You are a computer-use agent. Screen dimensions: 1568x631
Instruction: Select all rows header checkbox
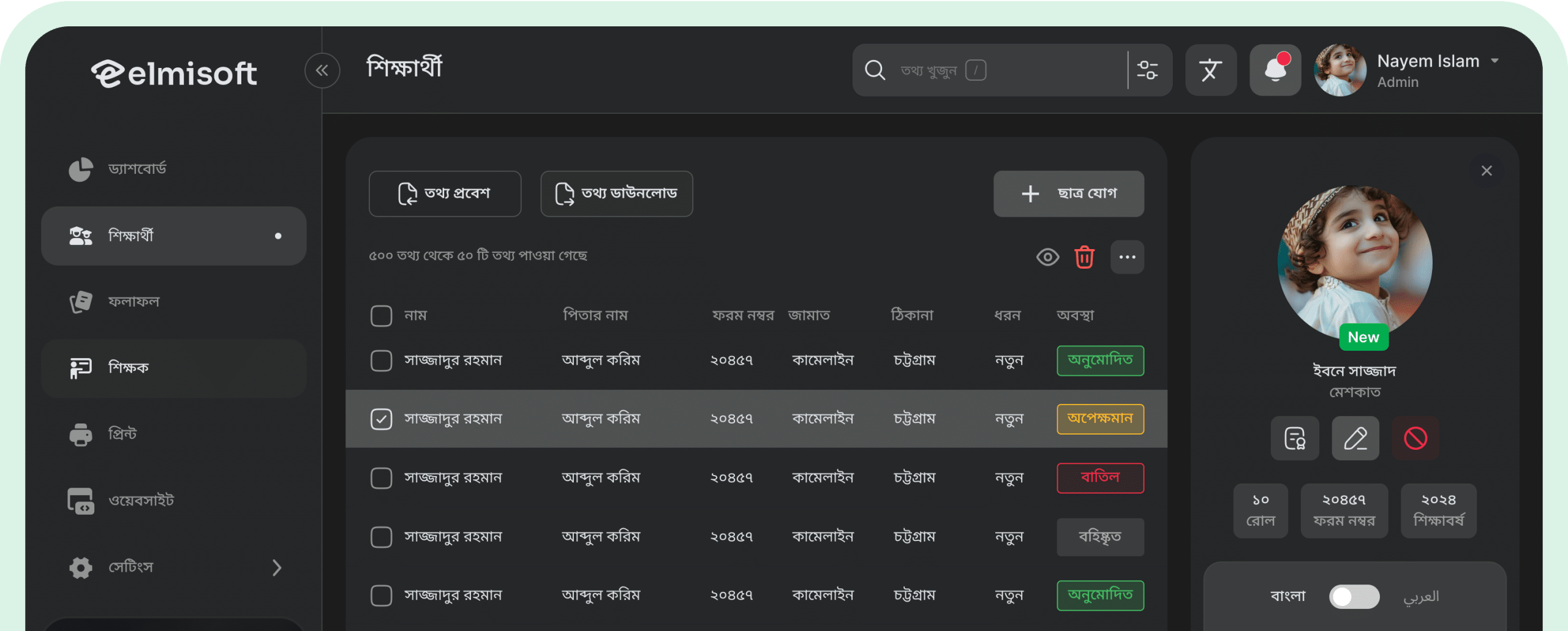click(x=381, y=316)
